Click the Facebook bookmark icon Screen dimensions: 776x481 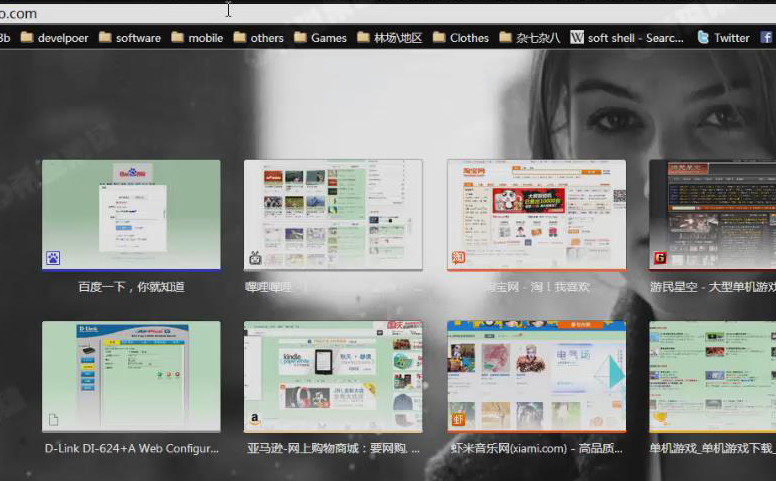tap(767, 38)
